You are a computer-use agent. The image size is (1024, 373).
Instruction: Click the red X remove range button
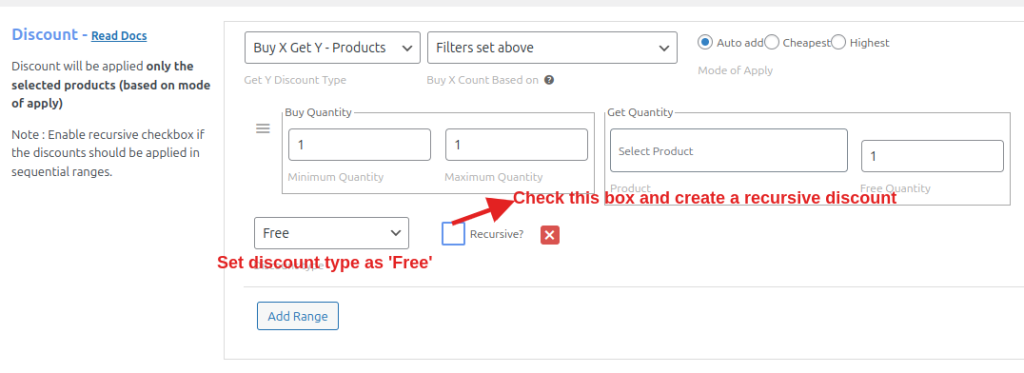[550, 235]
